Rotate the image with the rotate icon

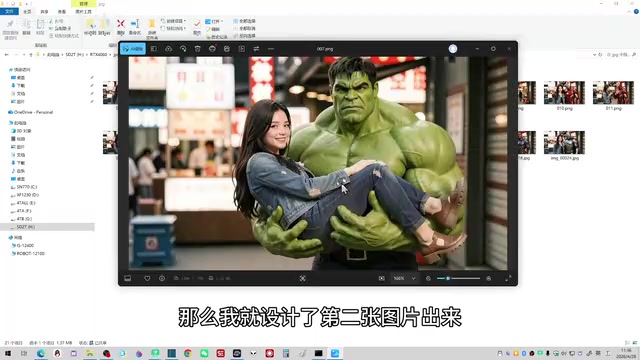[x=183, y=49]
